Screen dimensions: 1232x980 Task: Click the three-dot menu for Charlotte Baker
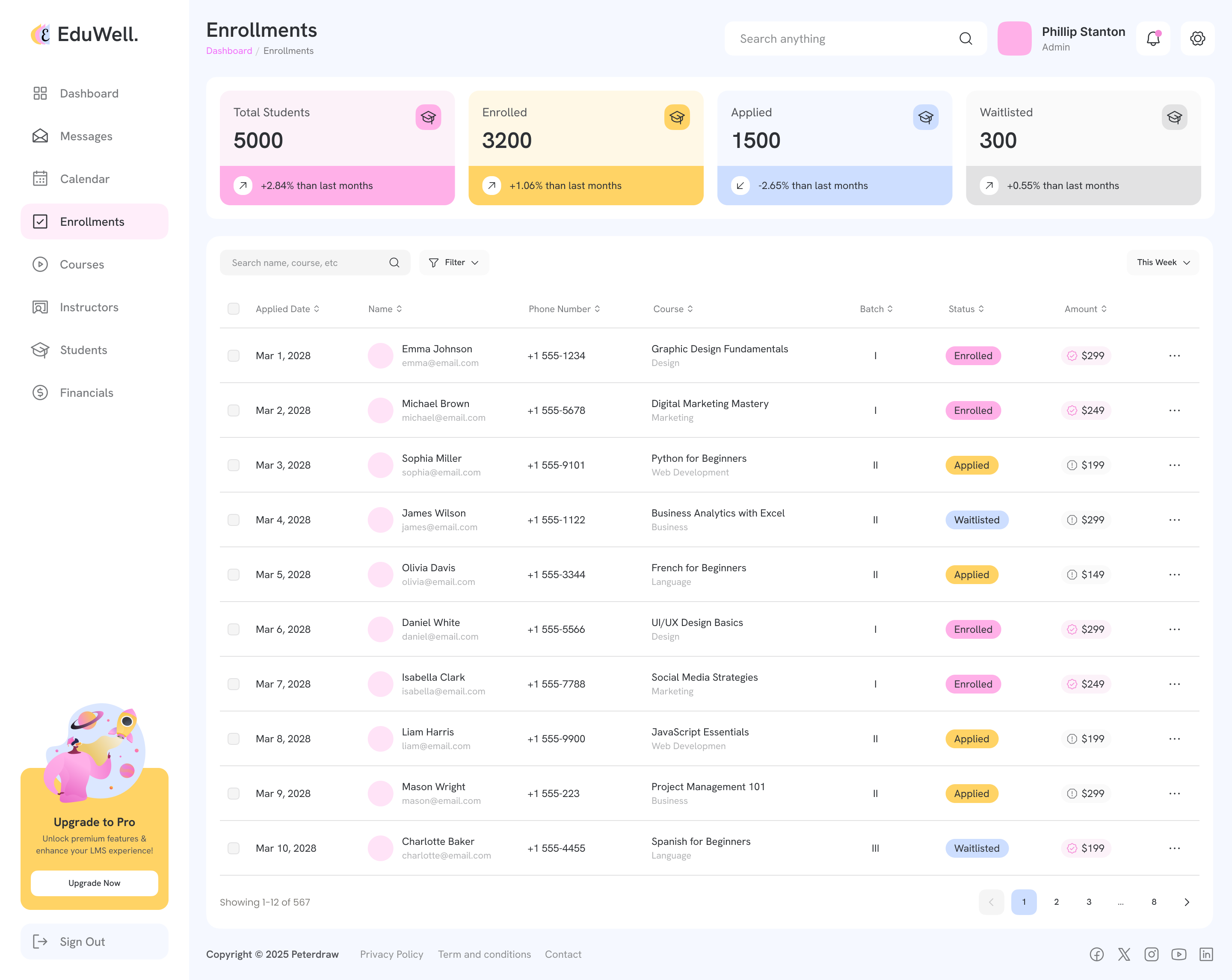point(1174,848)
